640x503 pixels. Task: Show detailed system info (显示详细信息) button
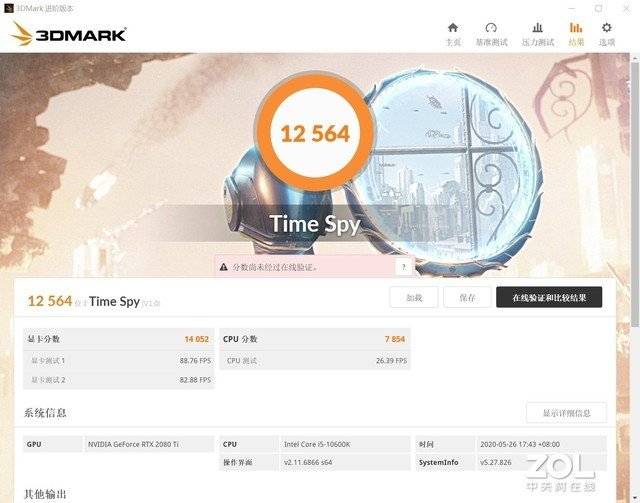click(x=566, y=413)
